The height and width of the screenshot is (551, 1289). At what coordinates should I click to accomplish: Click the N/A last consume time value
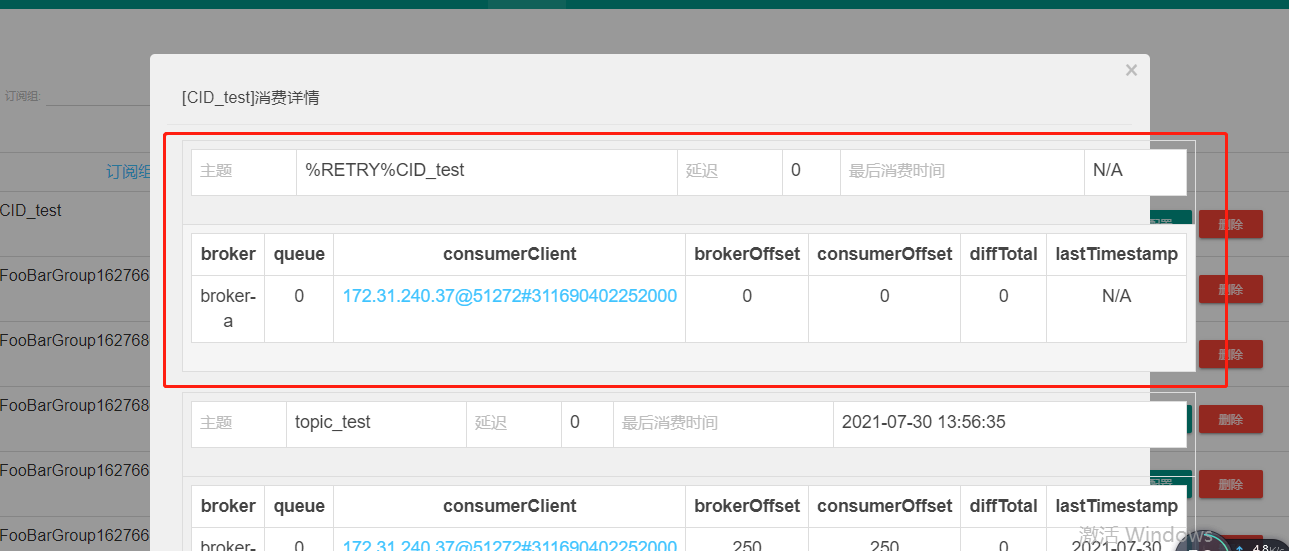point(1108,170)
